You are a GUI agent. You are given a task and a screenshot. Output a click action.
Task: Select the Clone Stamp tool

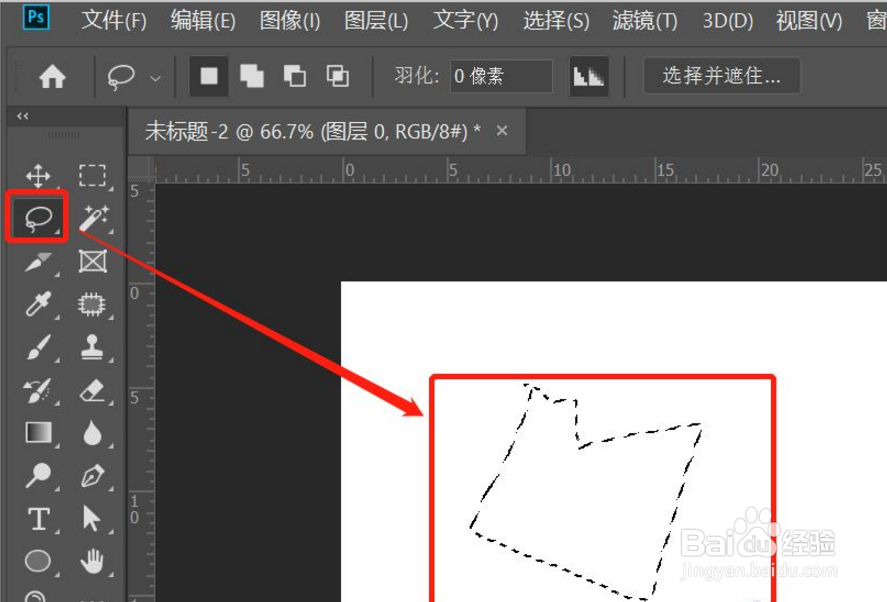(x=93, y=347)
